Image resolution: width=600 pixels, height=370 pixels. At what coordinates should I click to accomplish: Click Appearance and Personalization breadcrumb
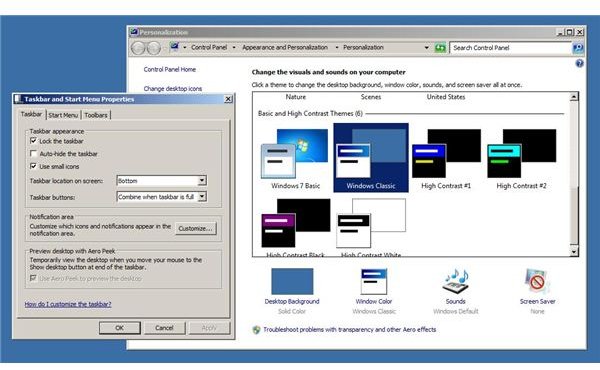[x=285, y=47]
